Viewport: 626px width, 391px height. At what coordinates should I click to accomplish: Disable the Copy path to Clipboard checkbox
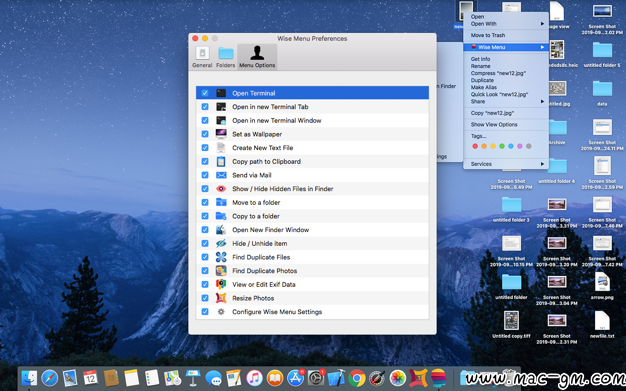(x=205, y=161)
